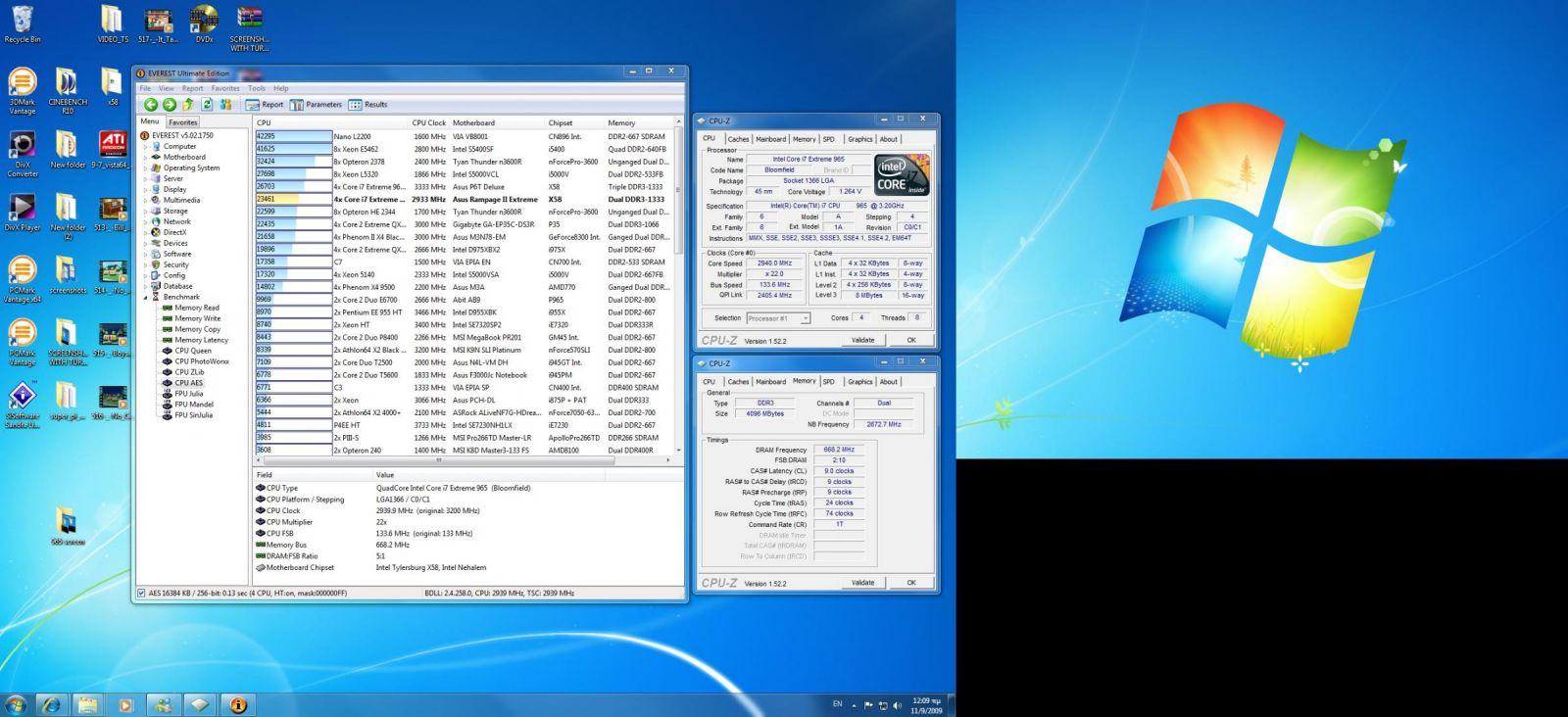
Task: Open Caches tab in the upper CPU-Z window
Action: pyautogui.click(x=738, y=139)
